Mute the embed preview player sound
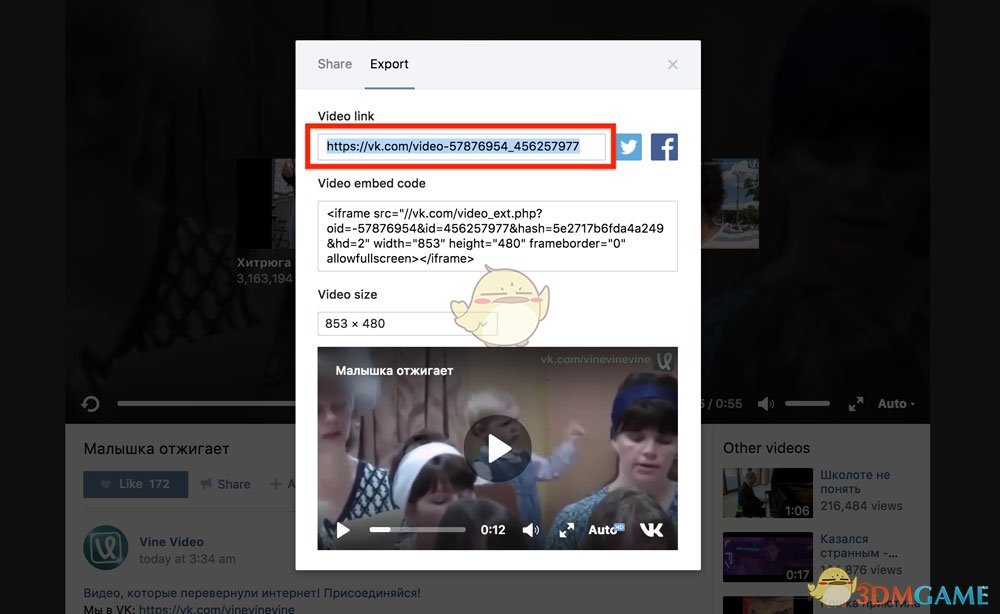 (x=531, y=530)
